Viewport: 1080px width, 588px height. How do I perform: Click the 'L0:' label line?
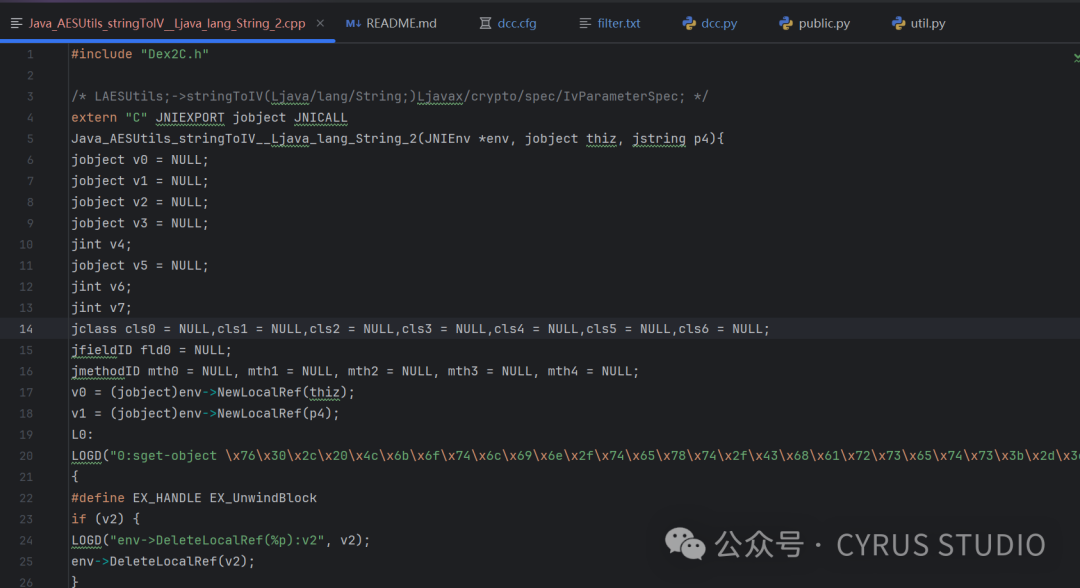pyautogui.click(x=82, y=435)
